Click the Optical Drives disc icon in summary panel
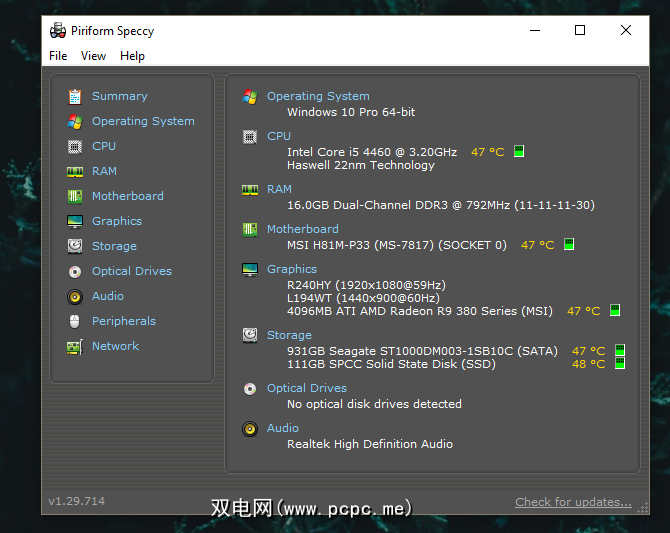This screenshot has height=533, width=670. (x=250, y=389)
